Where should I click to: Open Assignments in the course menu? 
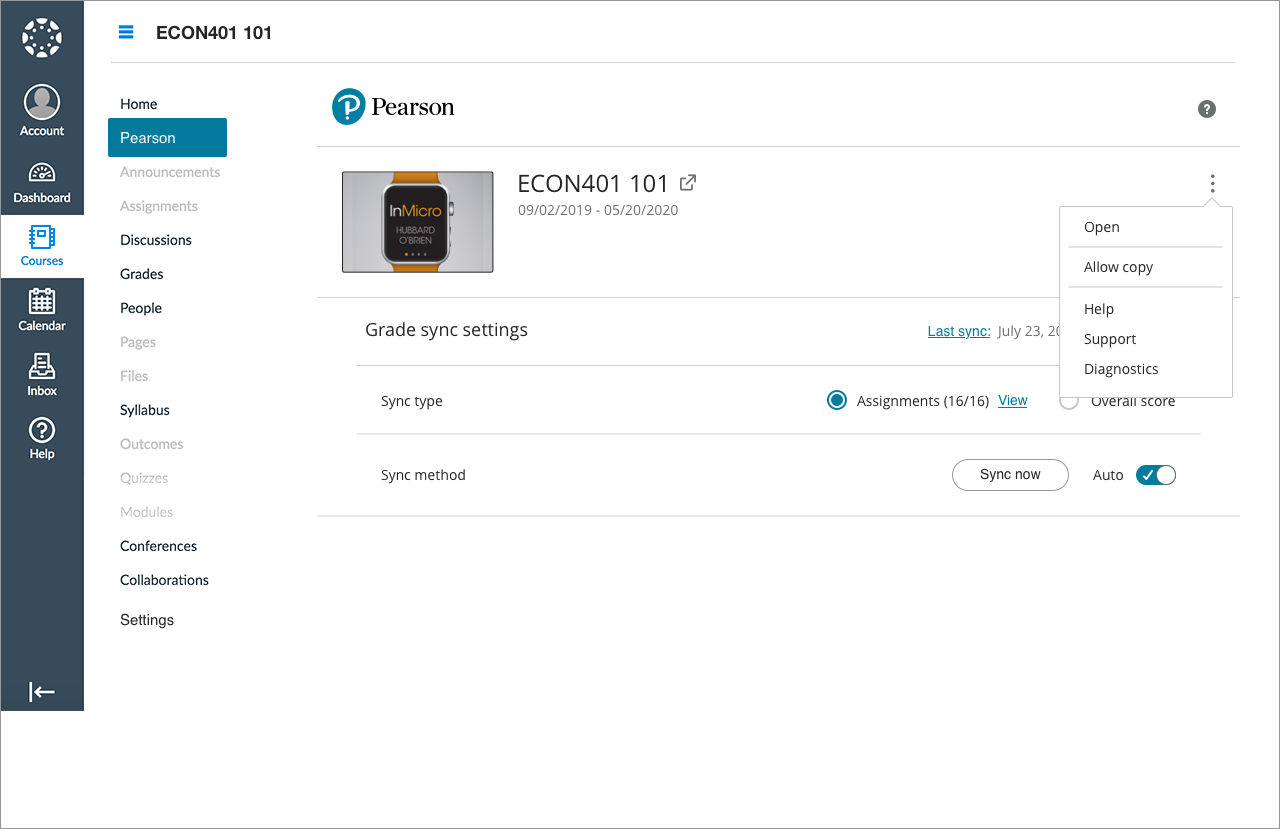click(159, 206)
